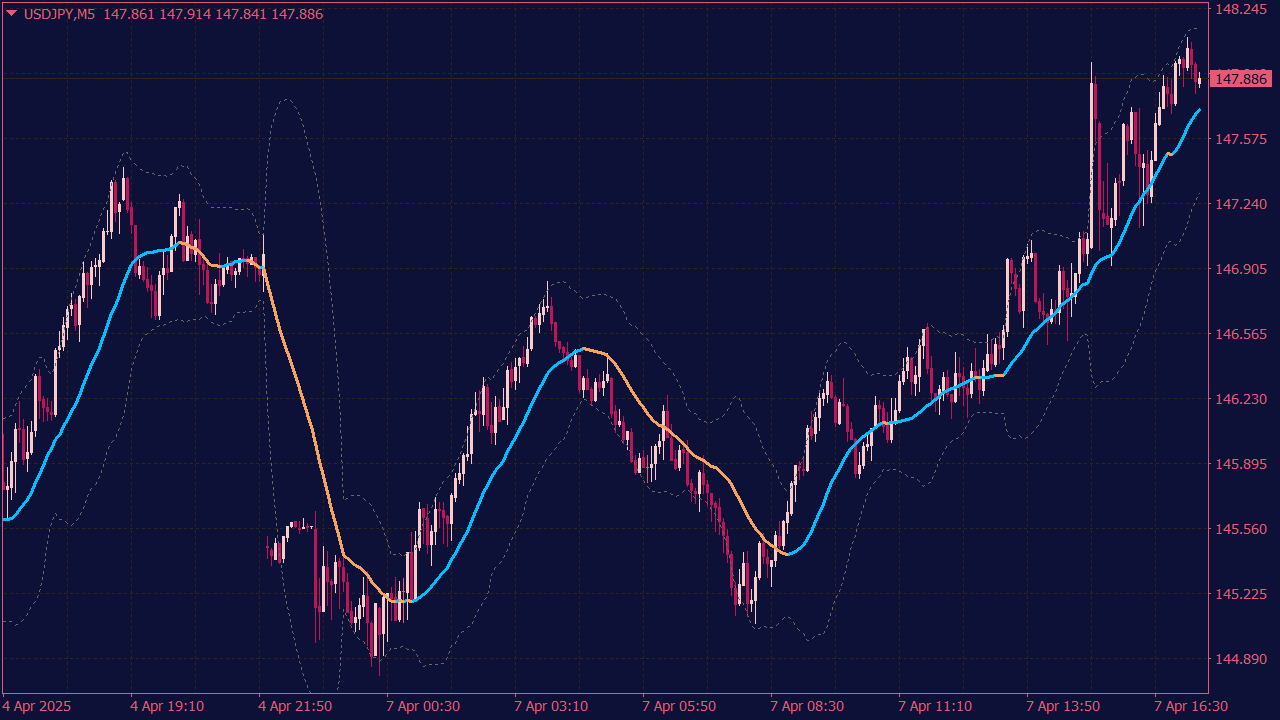Click the 146.565 price axis label
The image size is (1280, 720).
(x=1240, y=334)
